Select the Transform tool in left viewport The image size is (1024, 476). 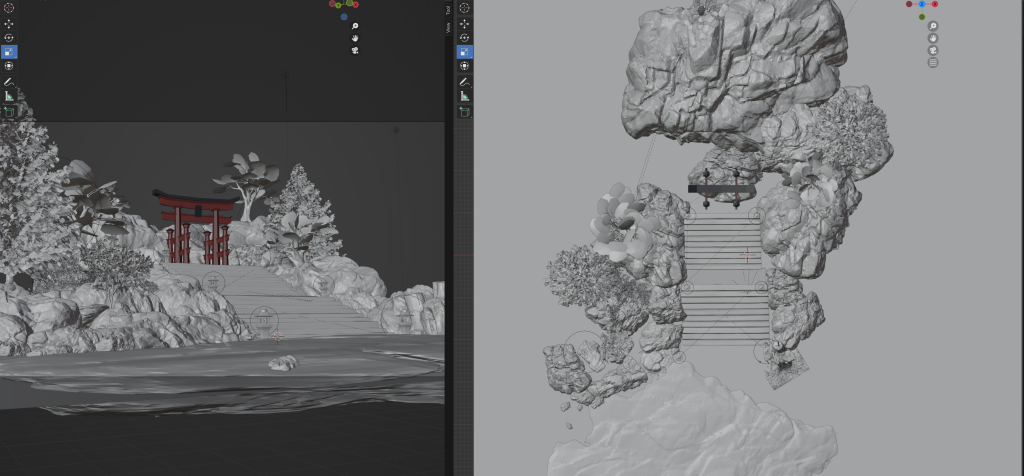click(x=9, y=66)
